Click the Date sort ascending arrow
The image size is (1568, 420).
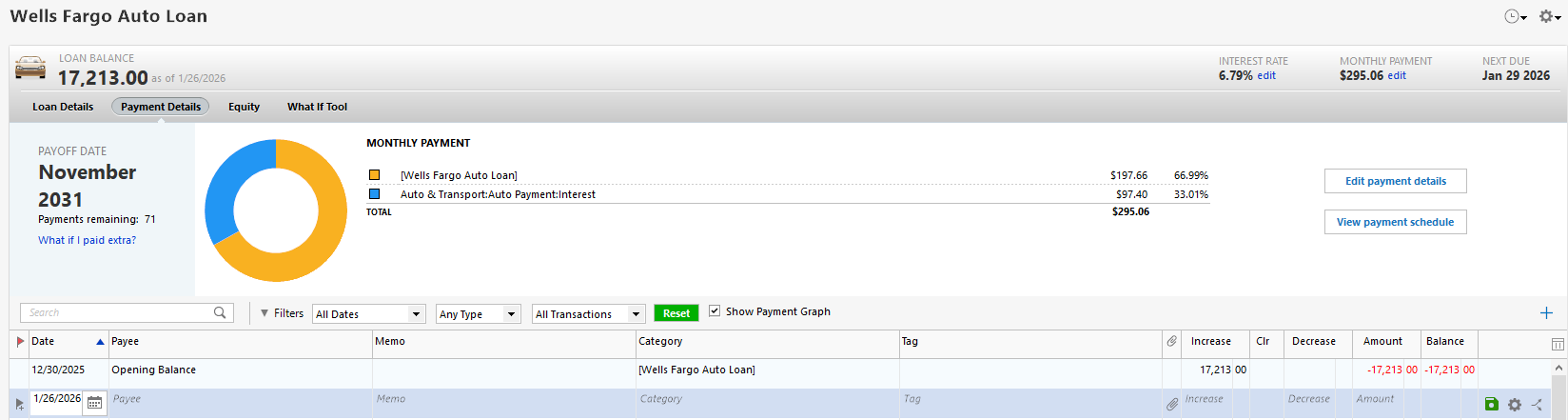click(x=100, y=342)
